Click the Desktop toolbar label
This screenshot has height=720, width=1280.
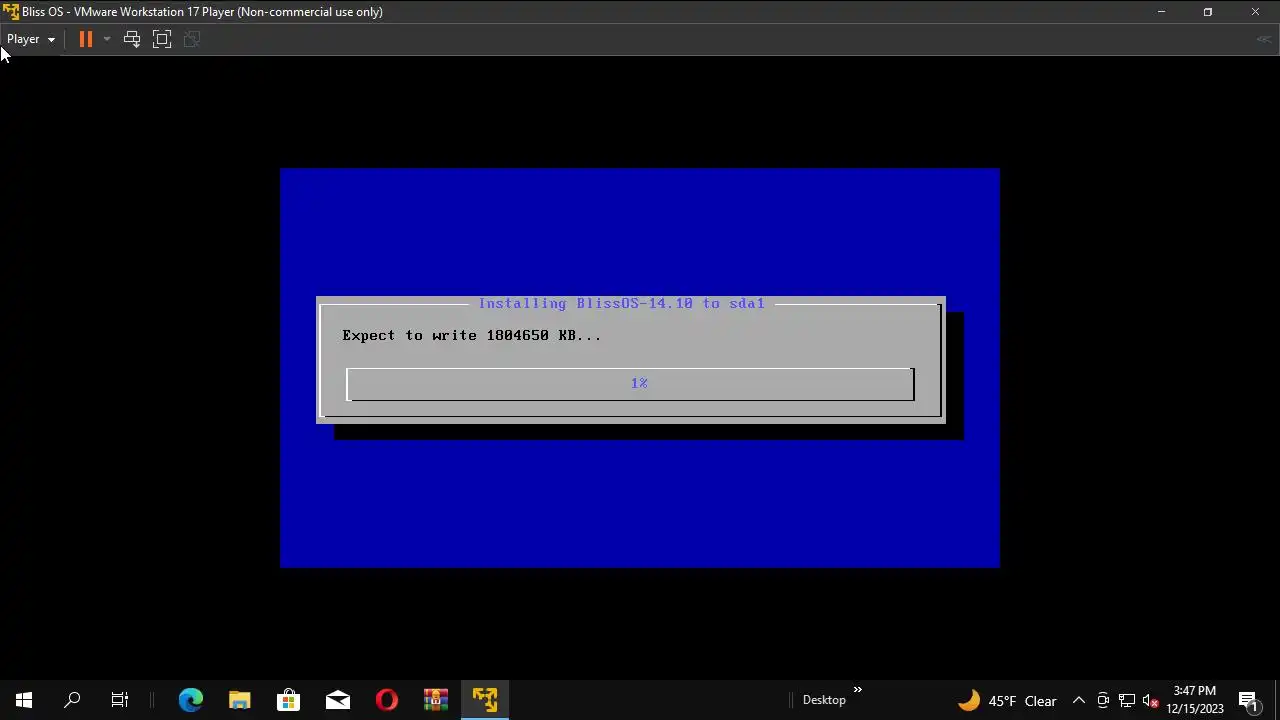[x=824, y=700]
